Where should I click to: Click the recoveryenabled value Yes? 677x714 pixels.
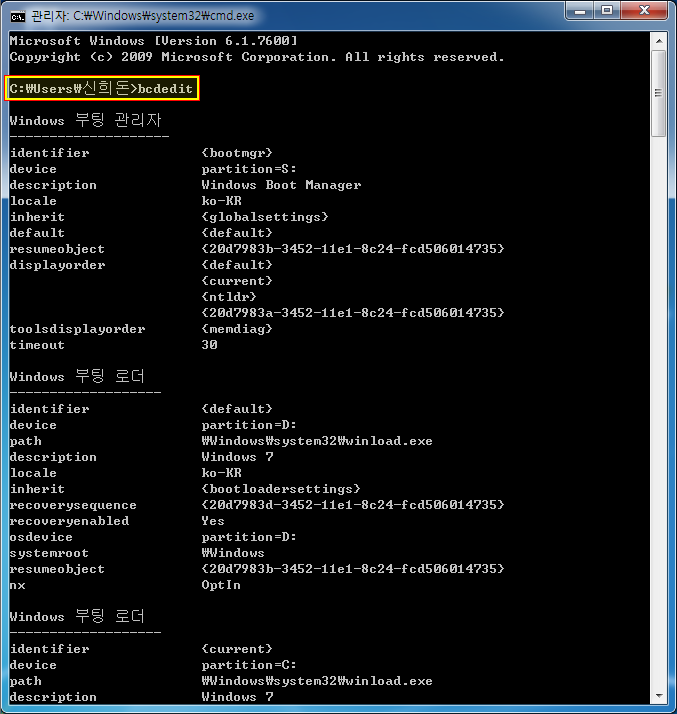(x=213, y=521)
